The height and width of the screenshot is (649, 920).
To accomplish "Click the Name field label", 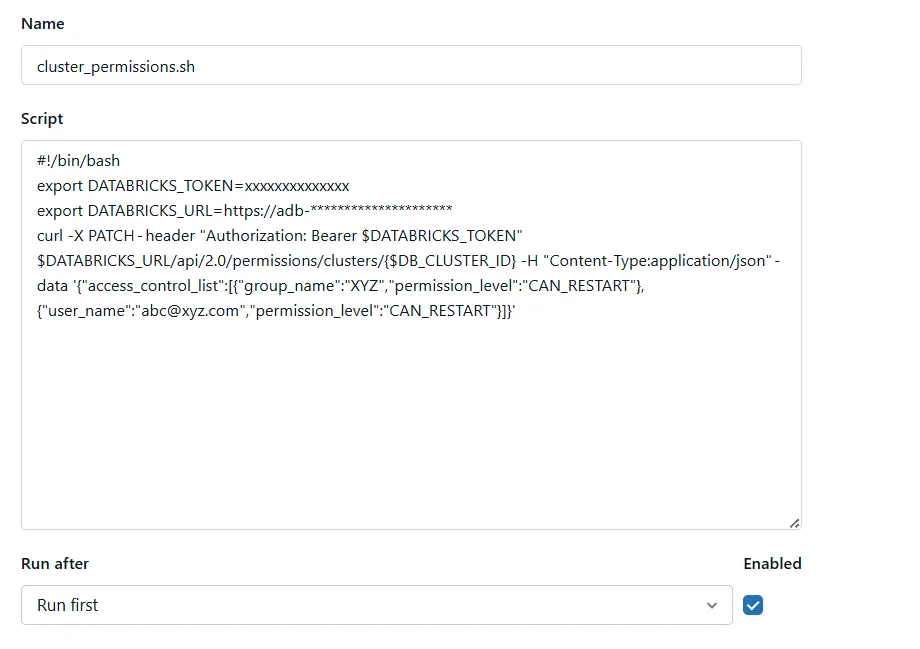I will click(42, 23).
